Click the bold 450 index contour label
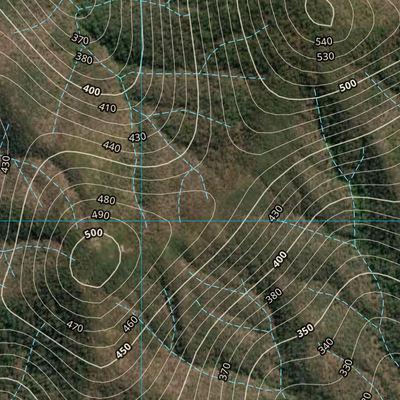400x400 pixels. click(x=124, y=351)
